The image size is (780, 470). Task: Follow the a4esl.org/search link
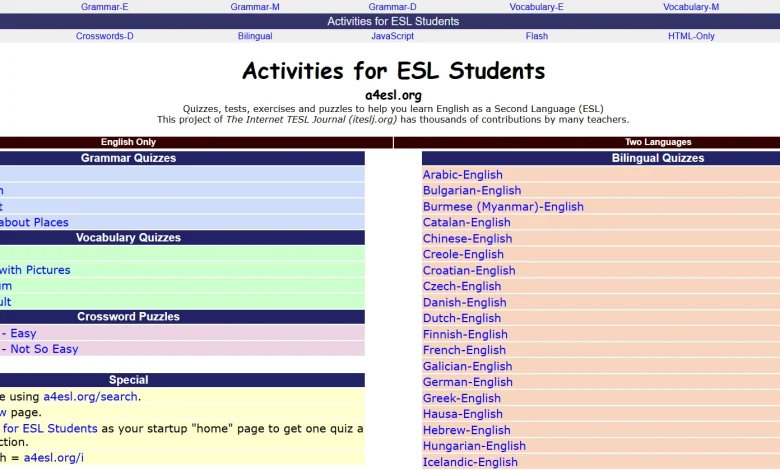[90, 396]
